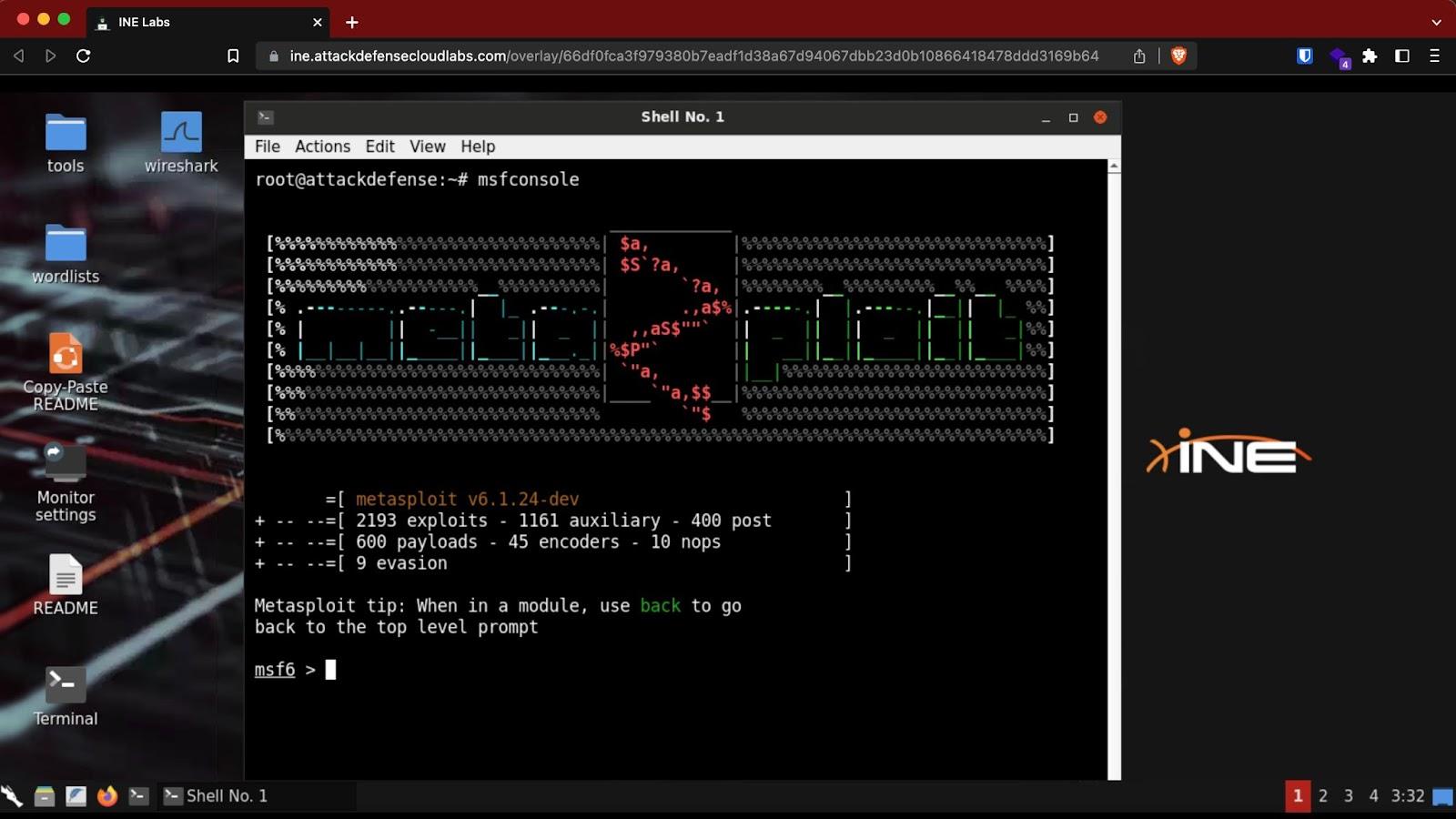
Task: Maximize the Shell No. 1 window
Action: (x=1073, y=117)
